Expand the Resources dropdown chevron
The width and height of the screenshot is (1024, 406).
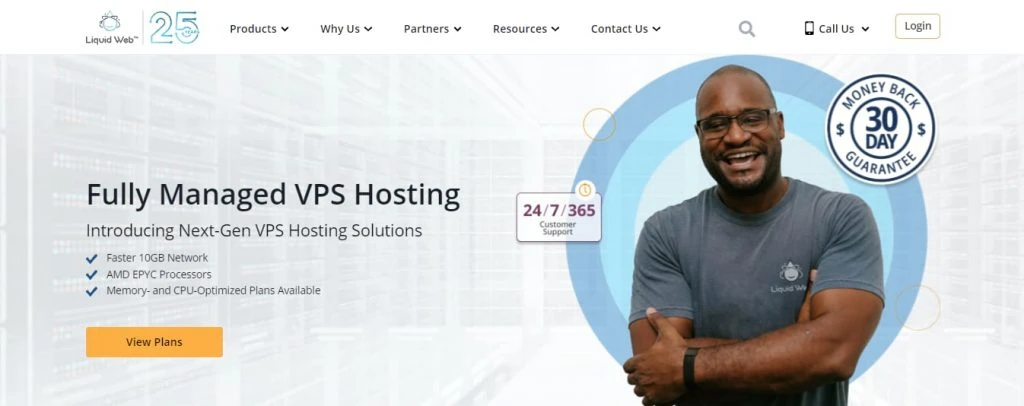(555, 30)
